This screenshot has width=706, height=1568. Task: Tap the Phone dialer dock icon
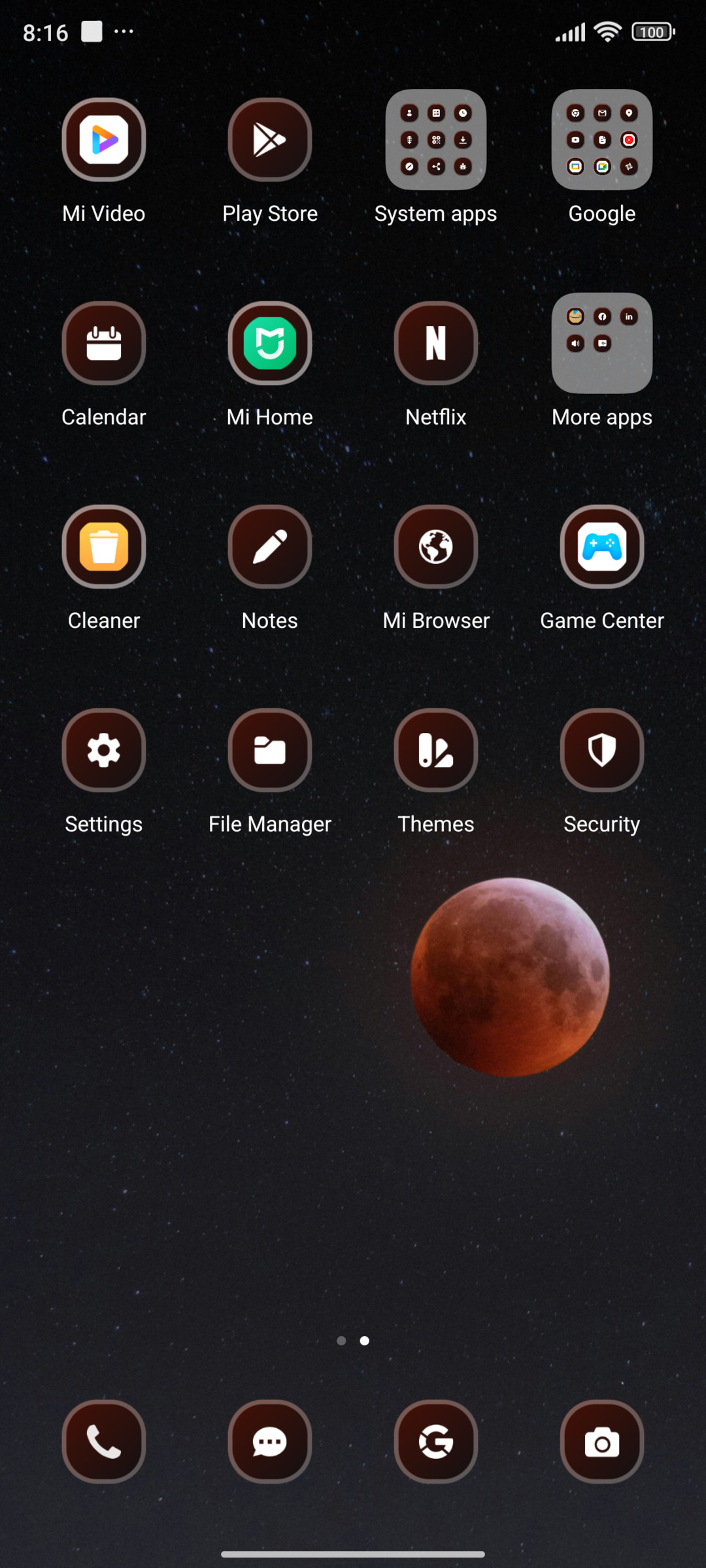click(104, 1441)
